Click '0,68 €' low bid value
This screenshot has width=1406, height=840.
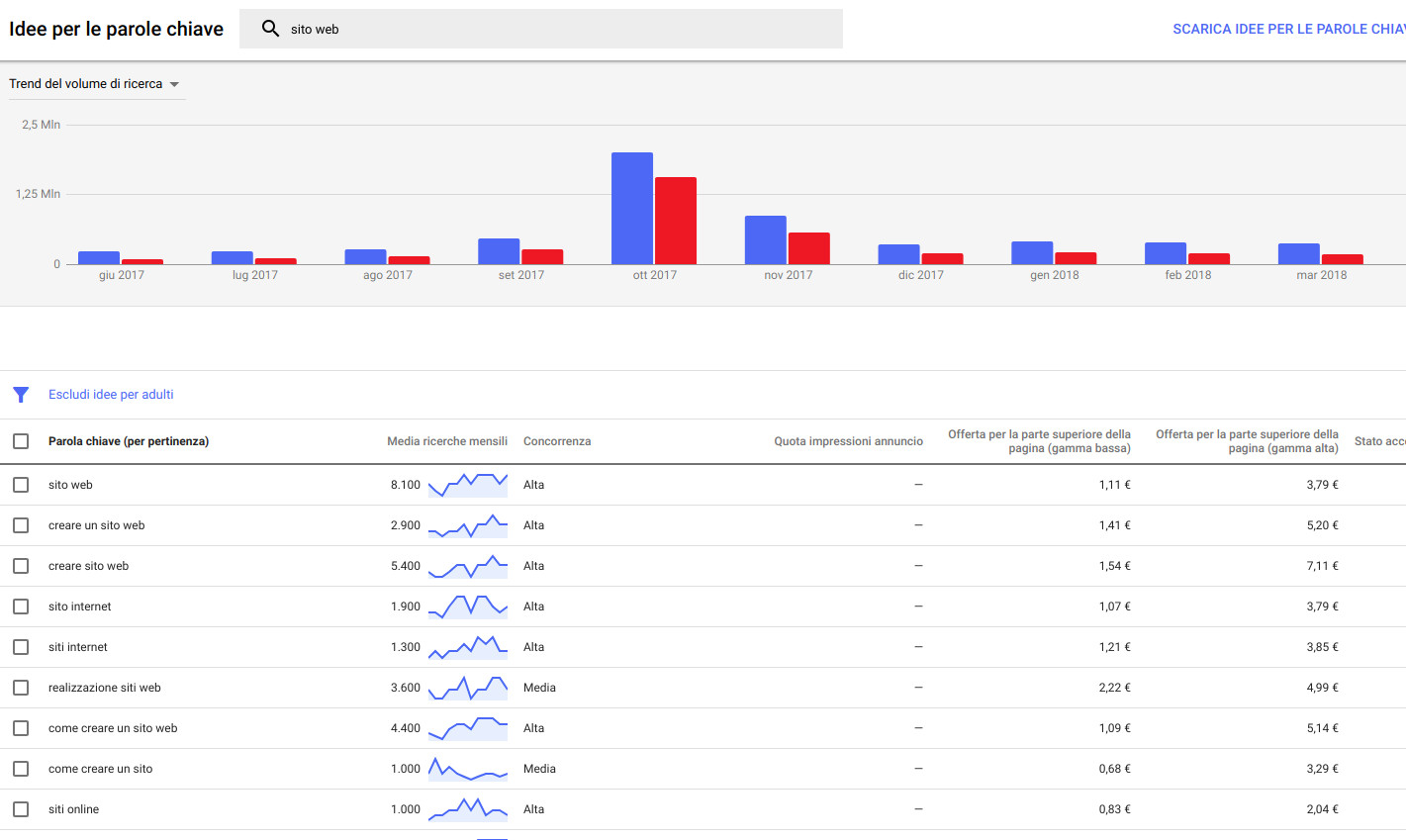click(x=1114, y=769)
